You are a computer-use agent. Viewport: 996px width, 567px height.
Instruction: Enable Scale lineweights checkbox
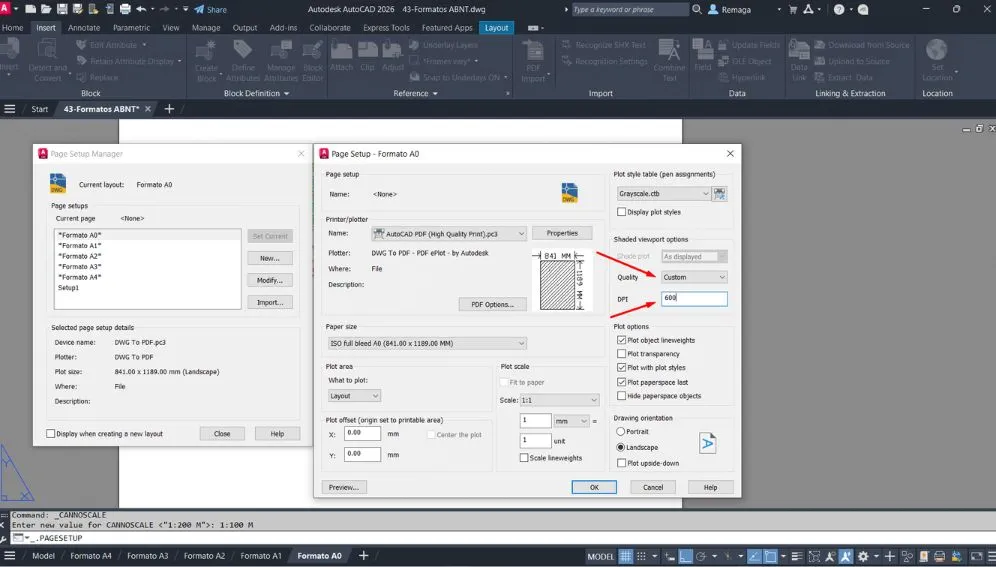click(523, 458)
